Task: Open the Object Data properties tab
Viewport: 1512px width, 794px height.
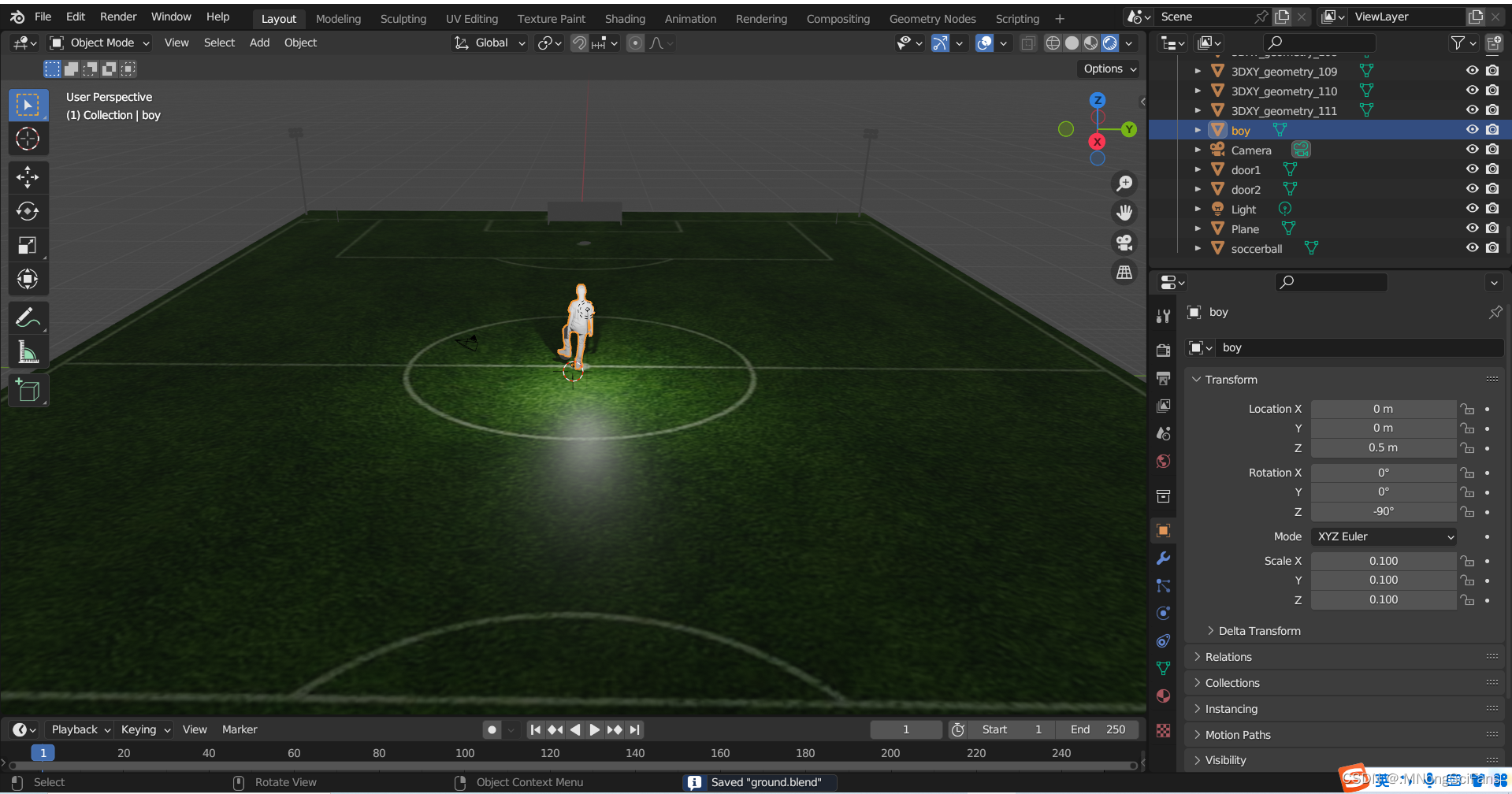Action: 1163,669
